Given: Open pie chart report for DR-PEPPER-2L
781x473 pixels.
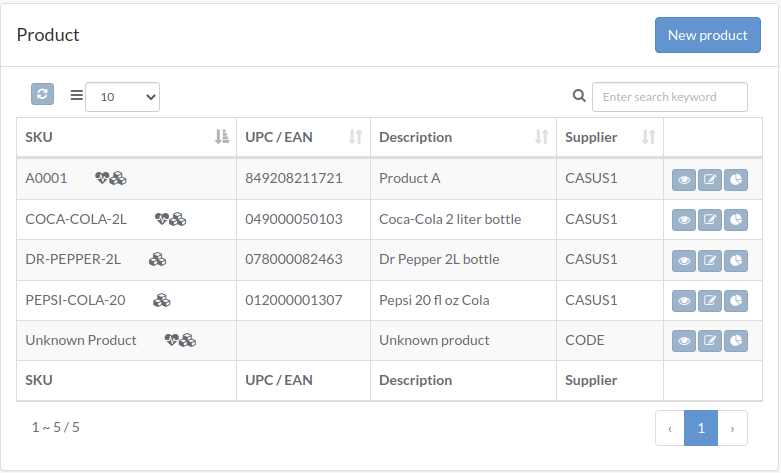Looking at the screenshot, I should (736, 261).
